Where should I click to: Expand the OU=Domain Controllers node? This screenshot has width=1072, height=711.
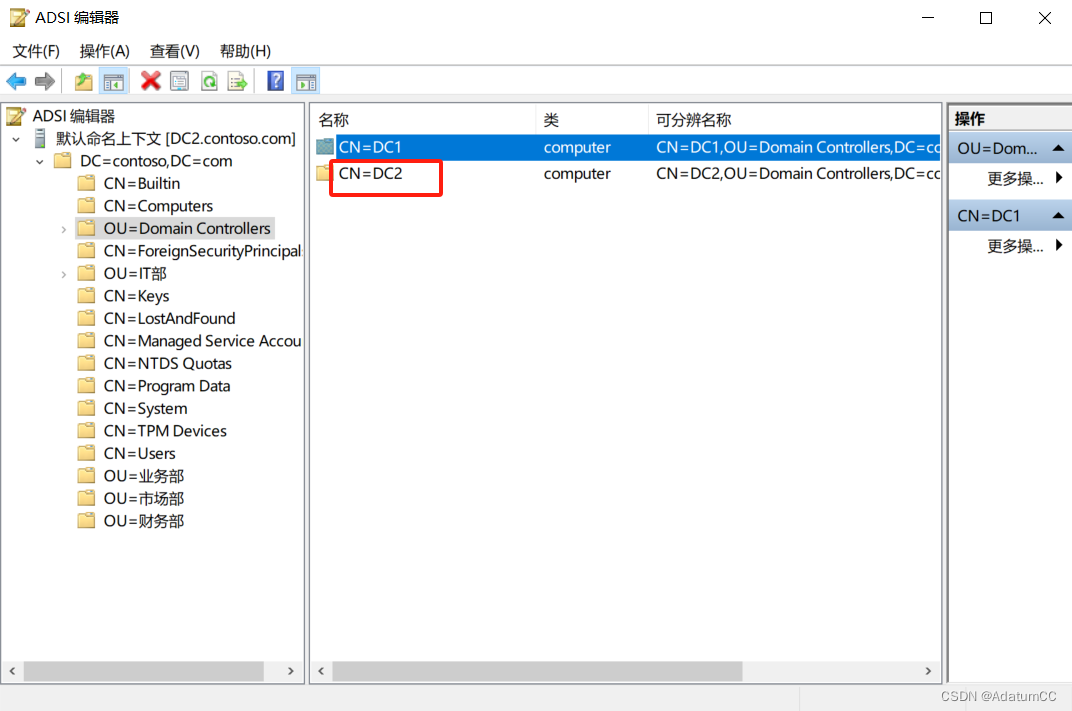click(64, 229)
